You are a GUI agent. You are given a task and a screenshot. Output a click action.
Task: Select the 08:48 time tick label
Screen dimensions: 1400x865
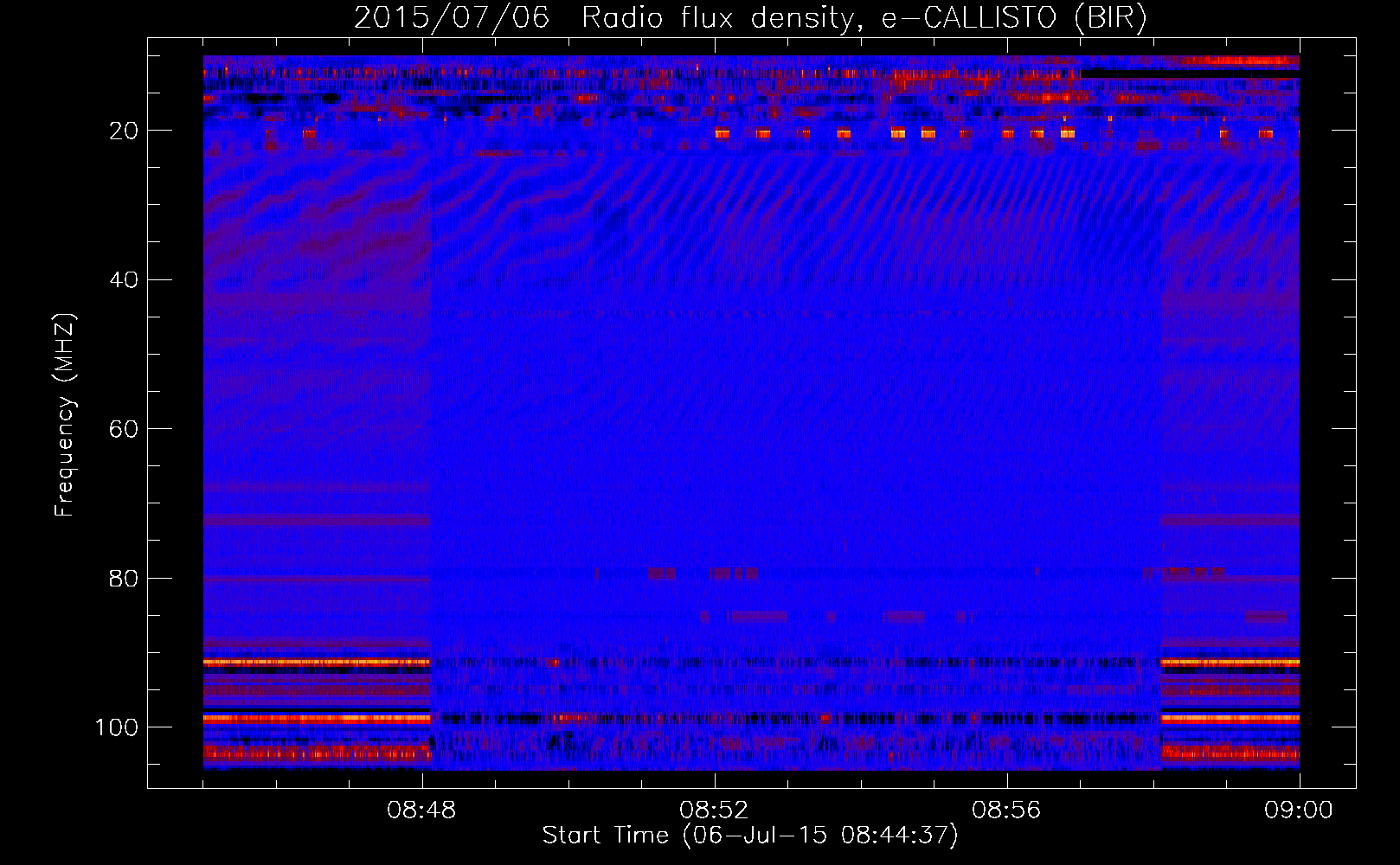(x=421, y=811)
